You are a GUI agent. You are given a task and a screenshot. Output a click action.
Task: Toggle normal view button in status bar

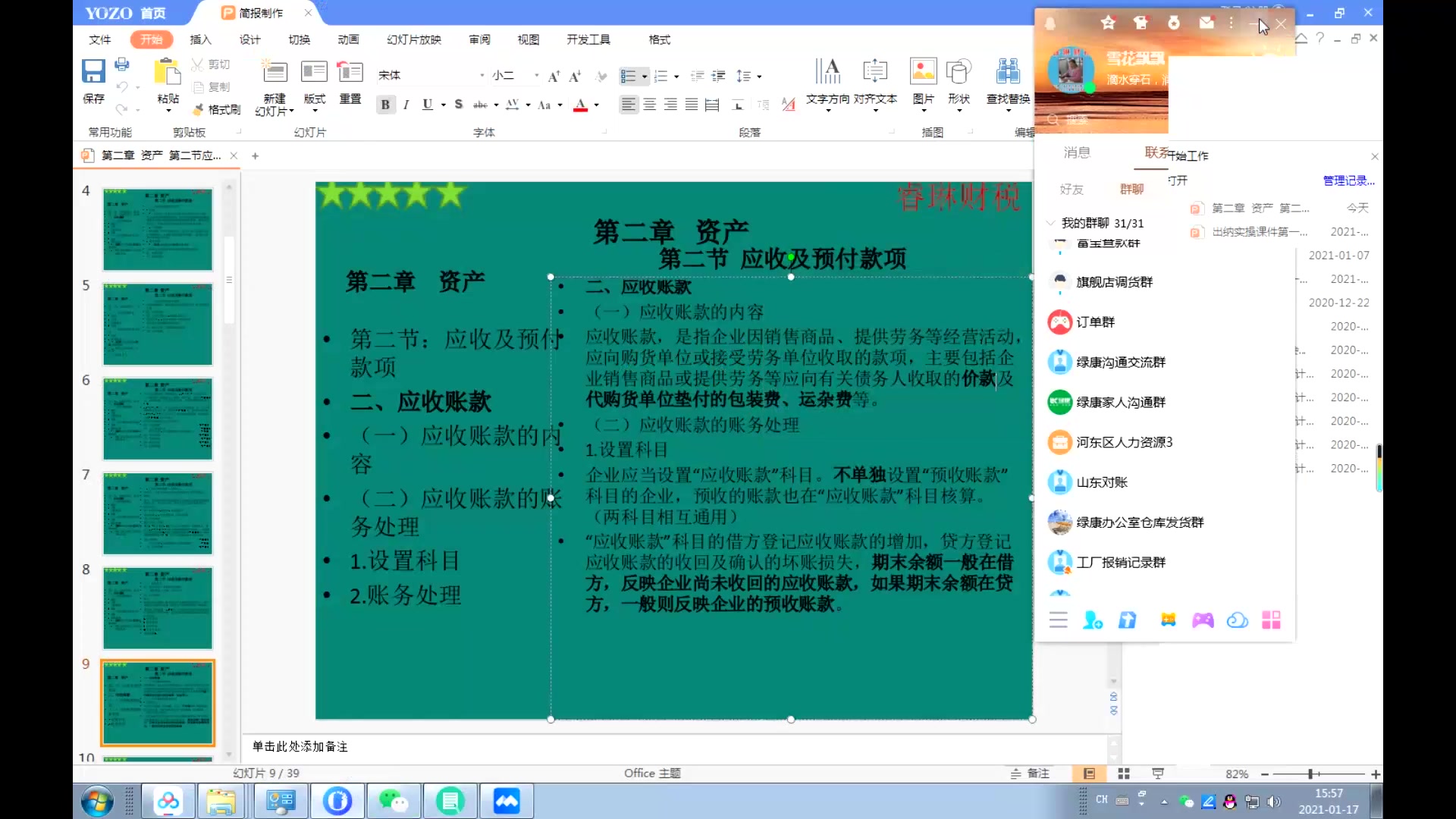tap(1089, 773)
